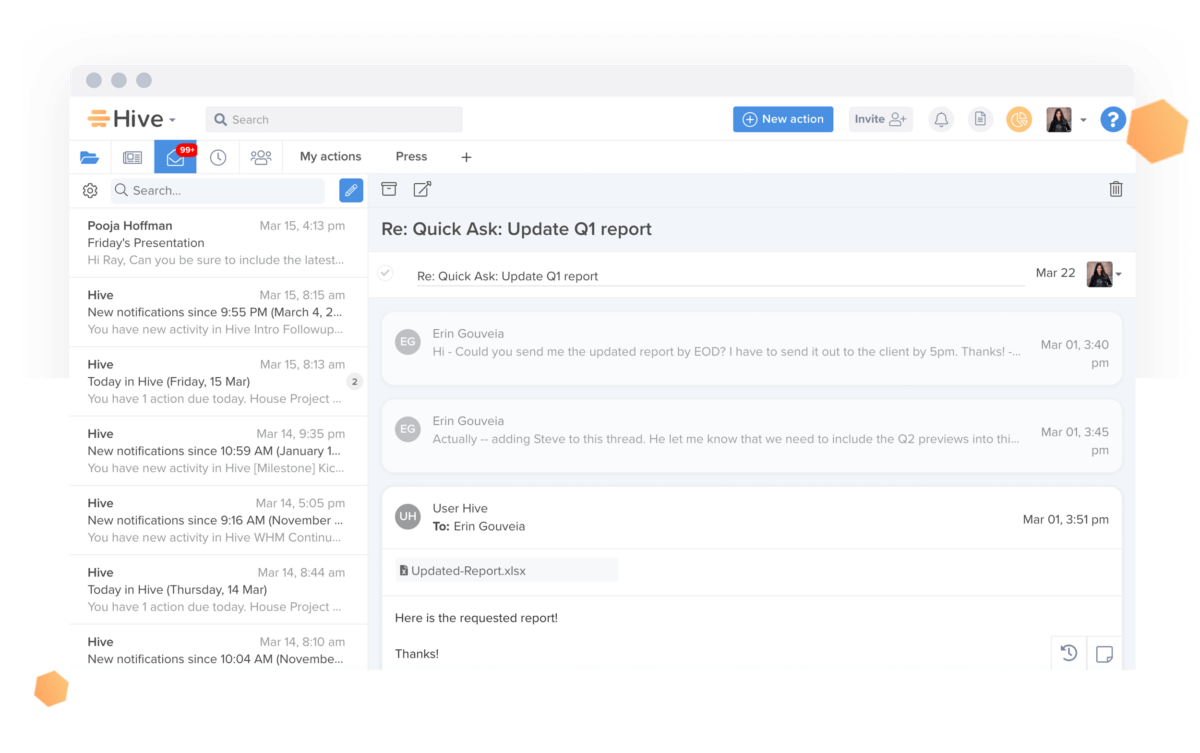Switch to the Press tab
The image size is (1200, 753).
click(x=411, y=157)
